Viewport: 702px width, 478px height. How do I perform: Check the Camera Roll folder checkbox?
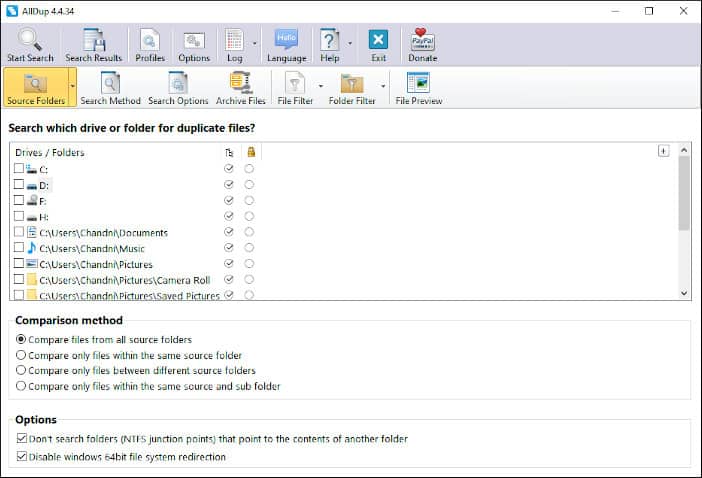pos(19,279)
